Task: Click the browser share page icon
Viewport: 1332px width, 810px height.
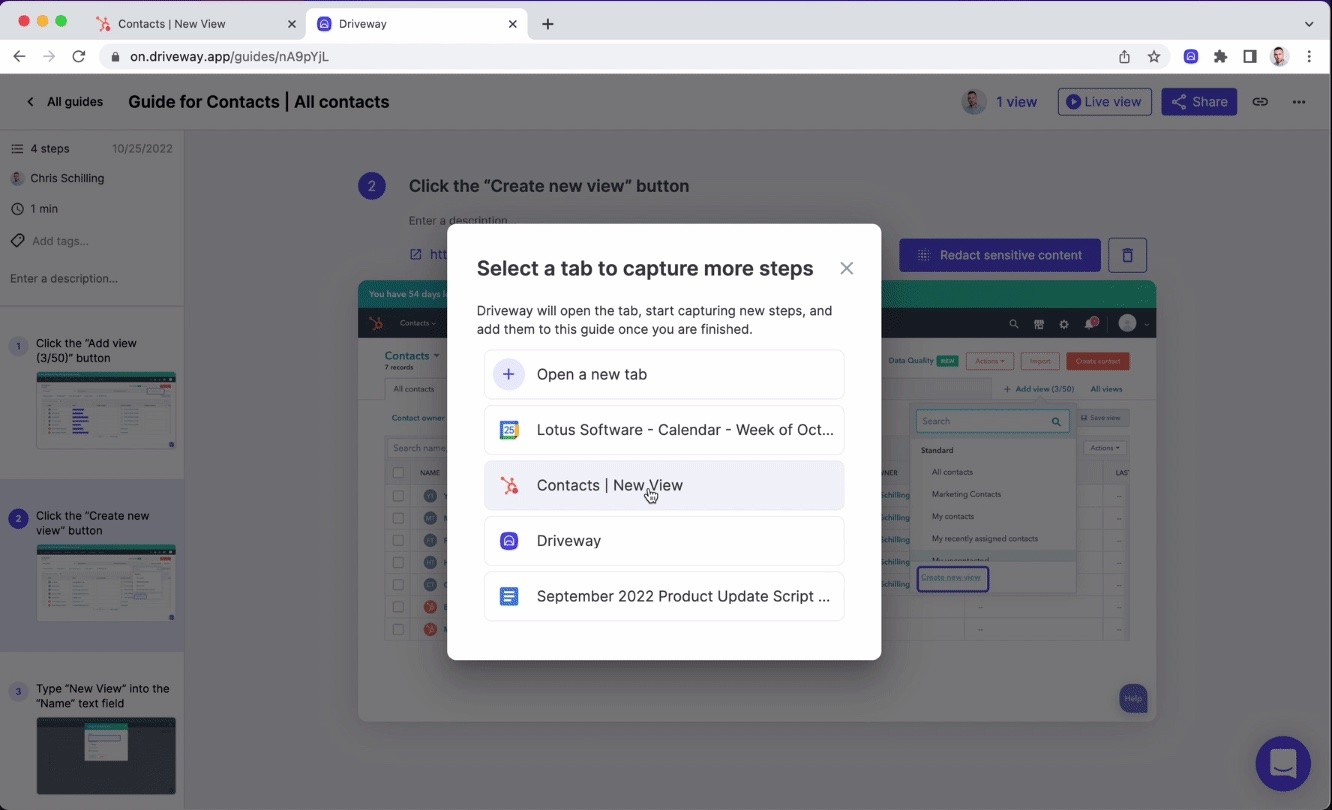Action: pyautogui.click(x=1124, y=57)
